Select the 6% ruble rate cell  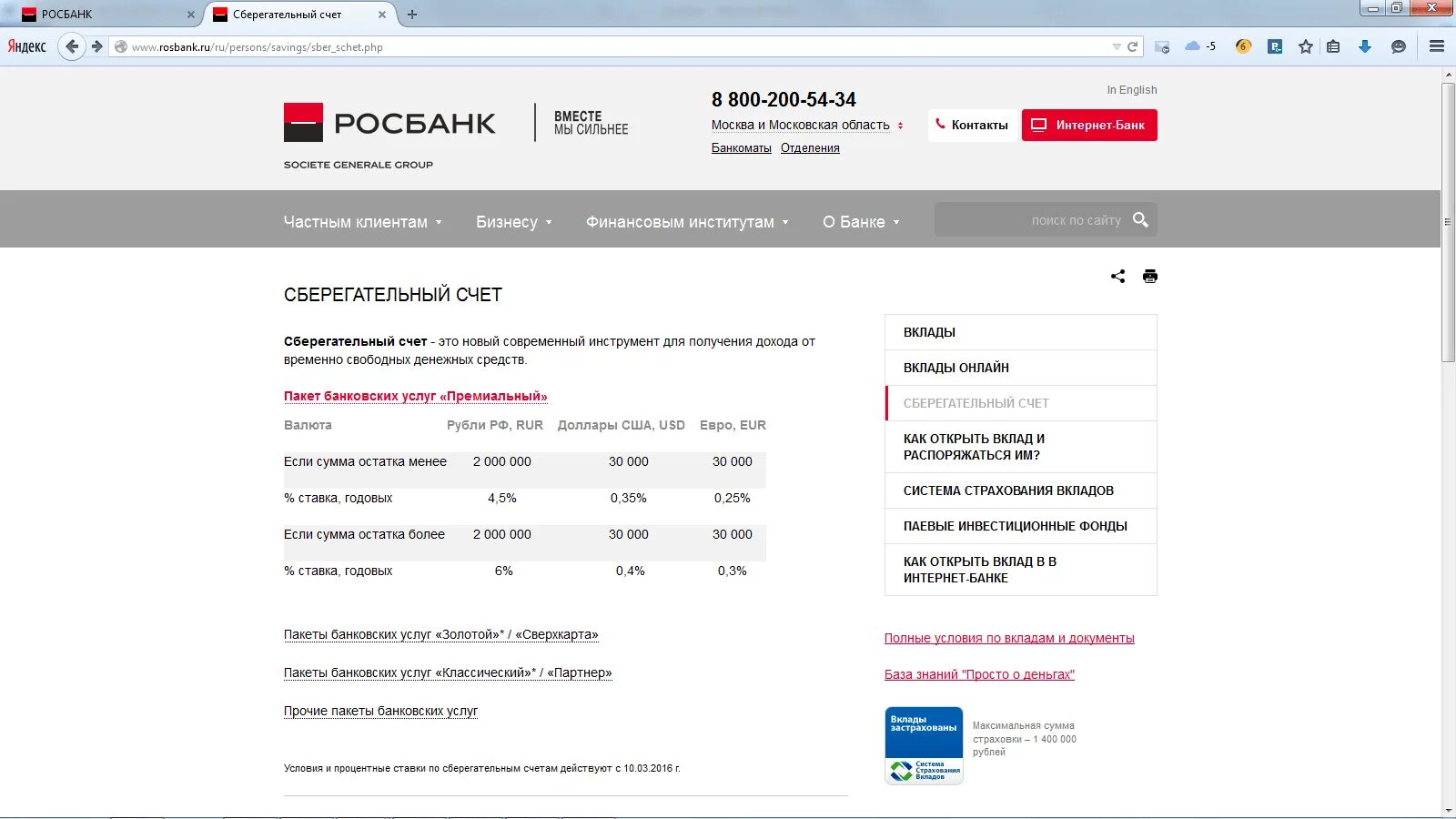(x=503, y=571)
